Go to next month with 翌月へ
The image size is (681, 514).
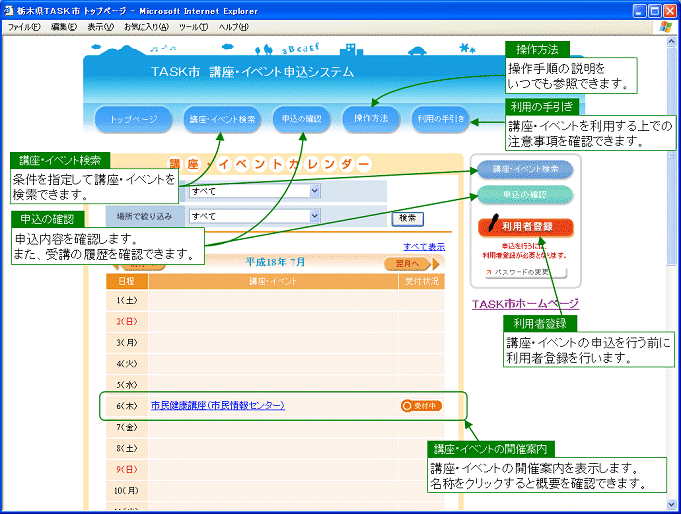point(411,264)
